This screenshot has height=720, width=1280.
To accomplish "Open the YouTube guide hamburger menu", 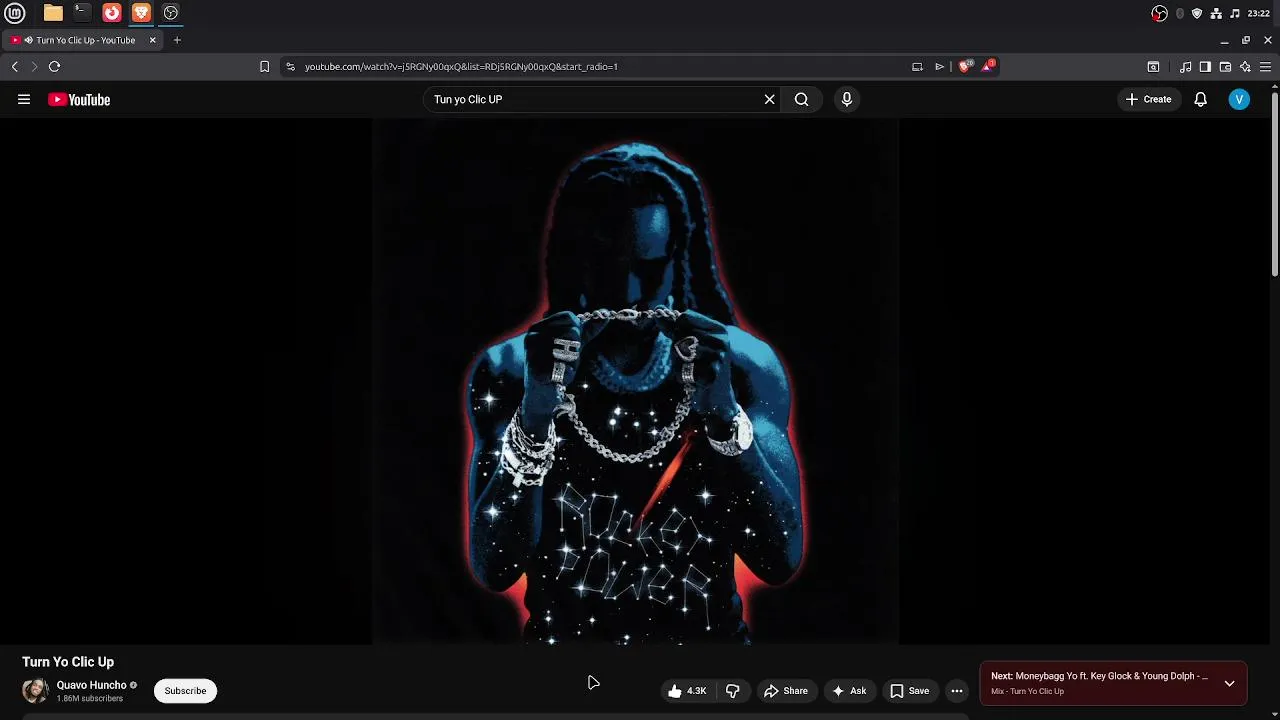I will pyautogui.click(x=24, y=99).
